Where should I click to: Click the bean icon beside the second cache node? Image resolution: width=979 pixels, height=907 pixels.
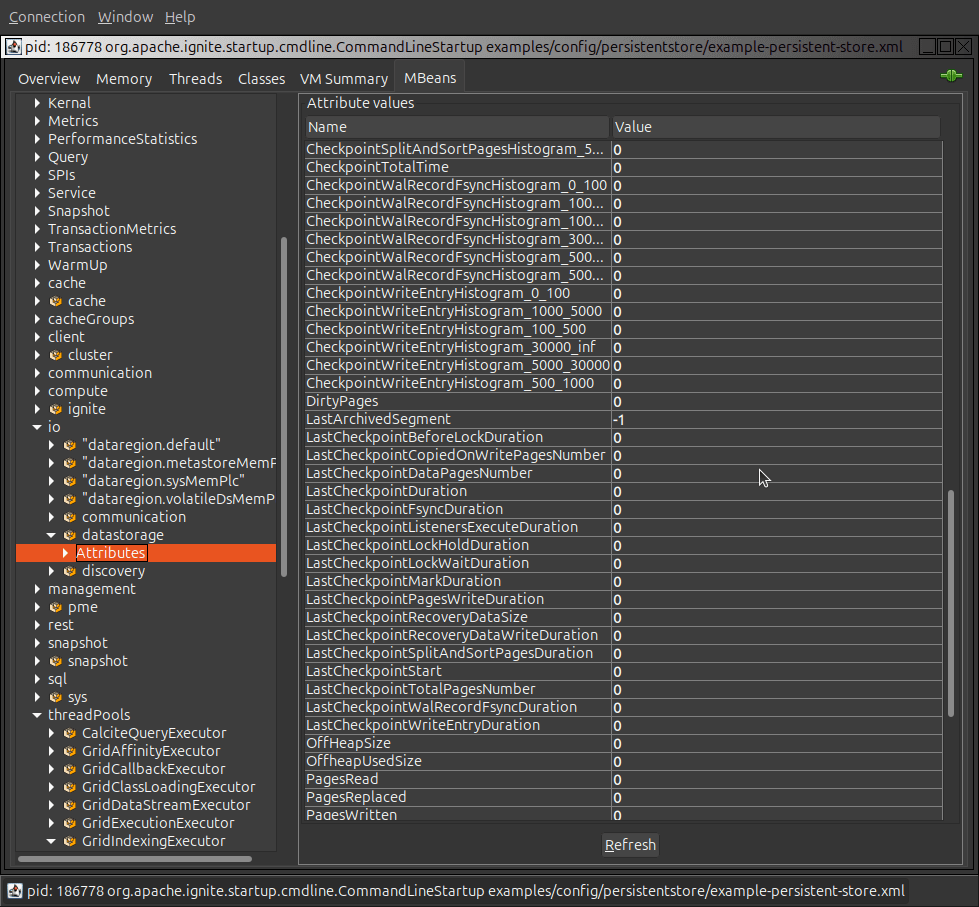56,302
